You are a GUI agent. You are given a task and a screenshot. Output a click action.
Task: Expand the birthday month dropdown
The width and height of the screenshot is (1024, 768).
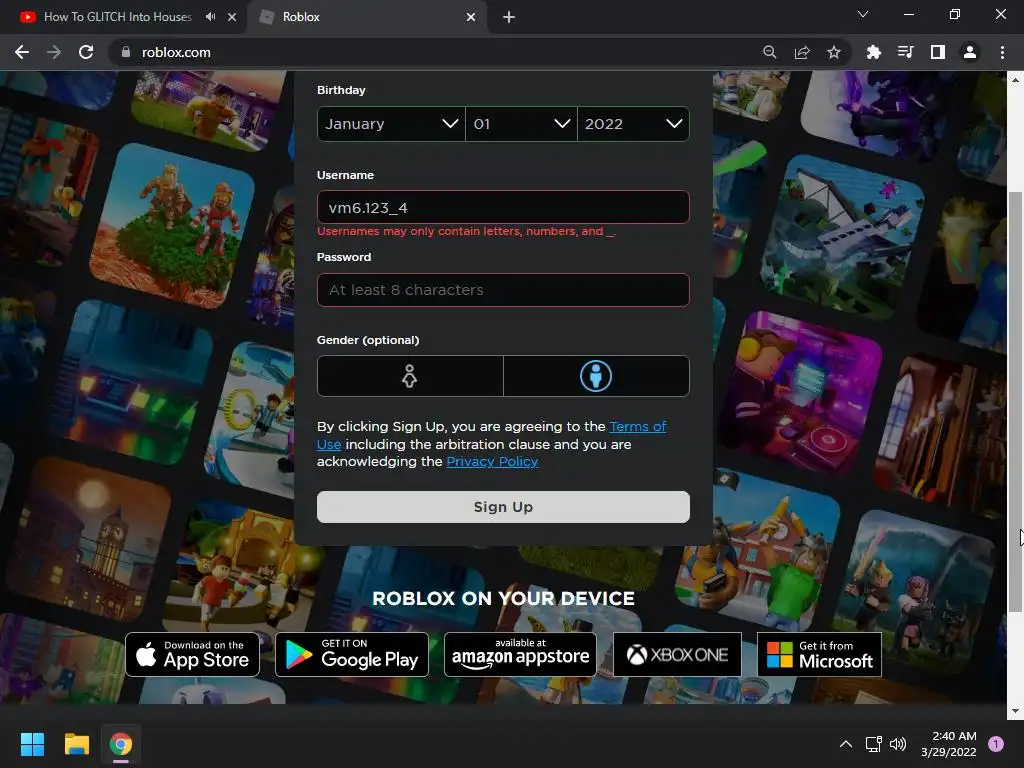391,124
